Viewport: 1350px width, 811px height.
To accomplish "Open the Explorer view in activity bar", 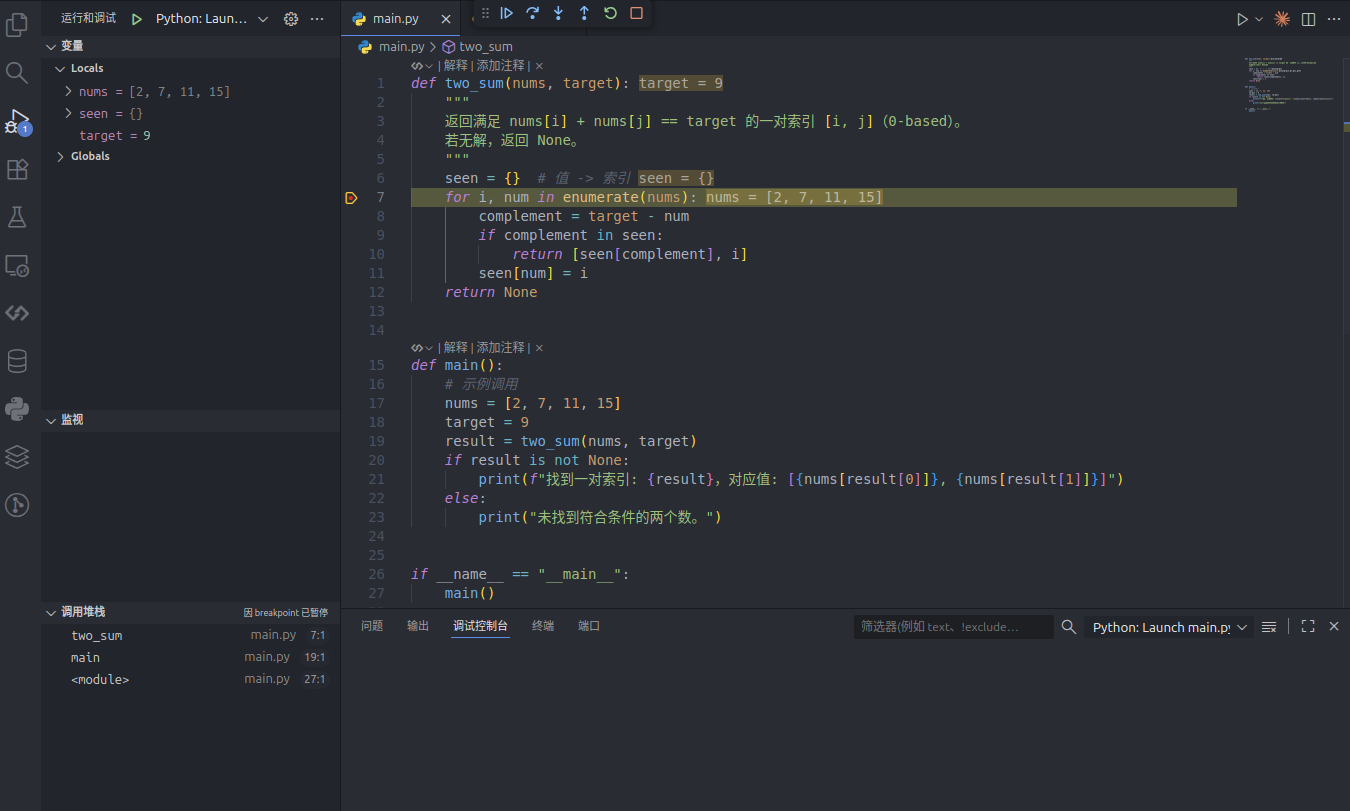I will tap(17, 24).
